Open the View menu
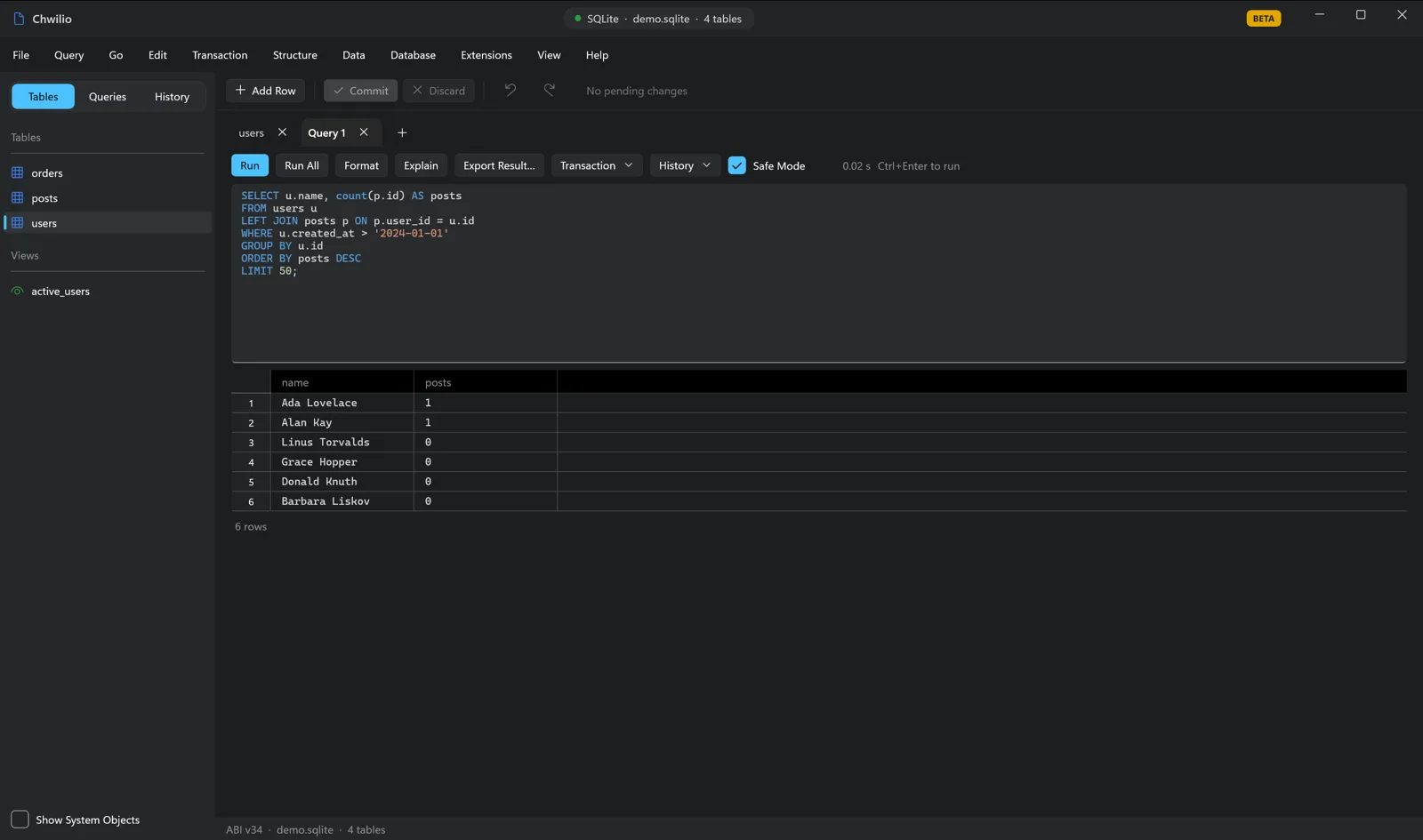This screenshot has height=840, width=1423. 549,55
